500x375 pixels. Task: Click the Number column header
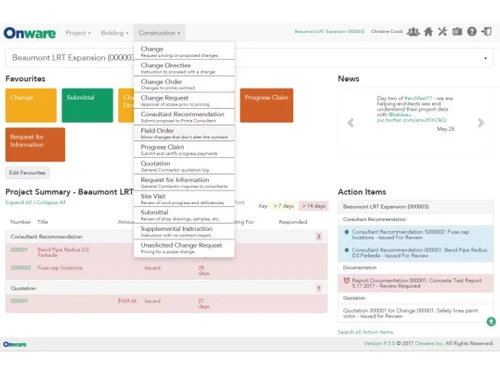[20, 222]
